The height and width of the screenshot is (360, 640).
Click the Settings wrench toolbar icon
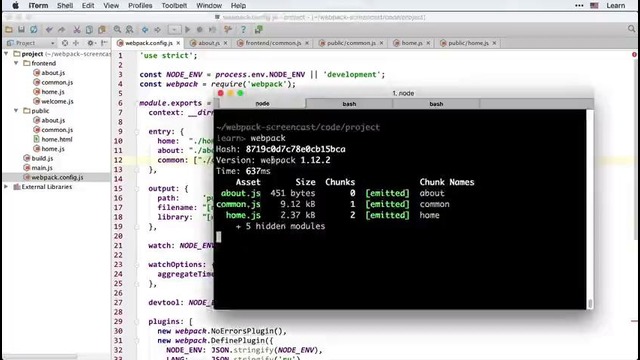point(228,29)
